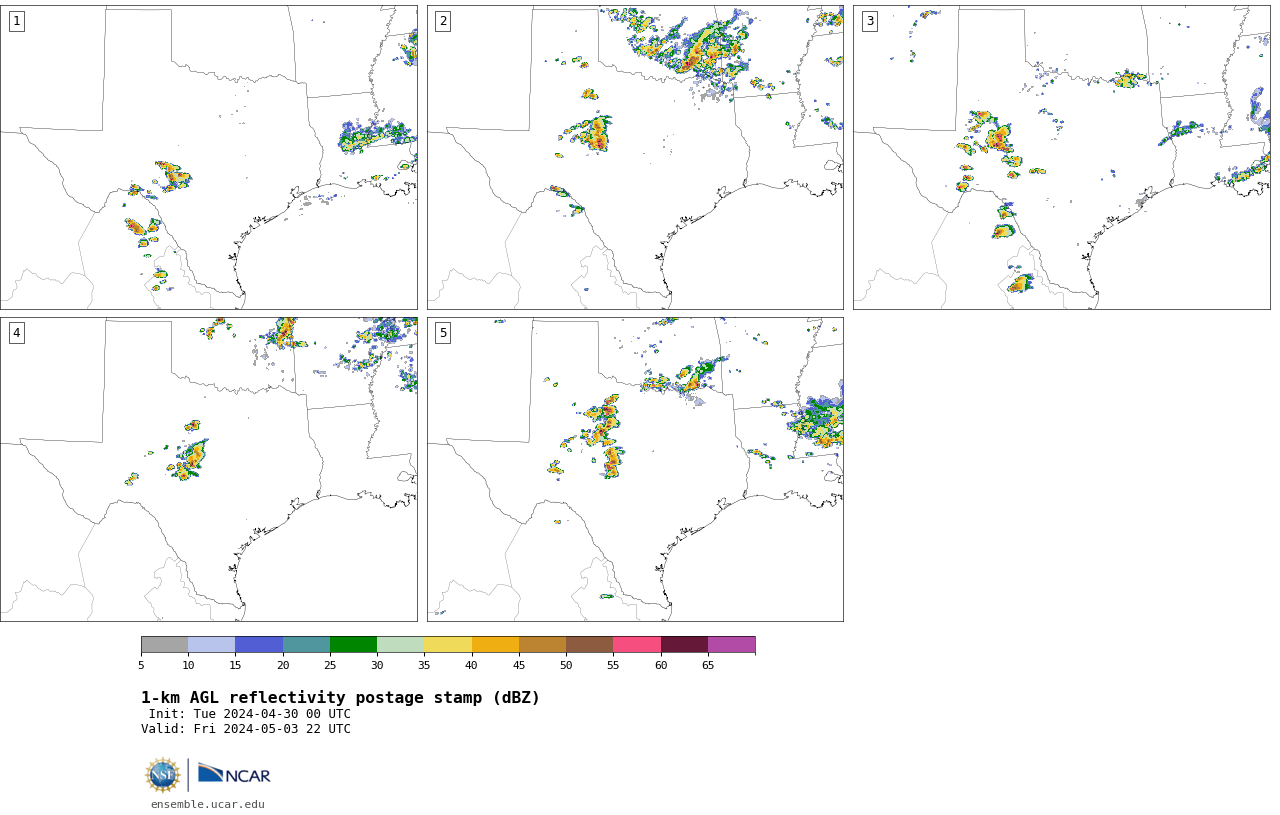This screenshot has width=1280, height=815.
Task: Click the colorbar tick label '5'
Action: (x=141, y=665)
